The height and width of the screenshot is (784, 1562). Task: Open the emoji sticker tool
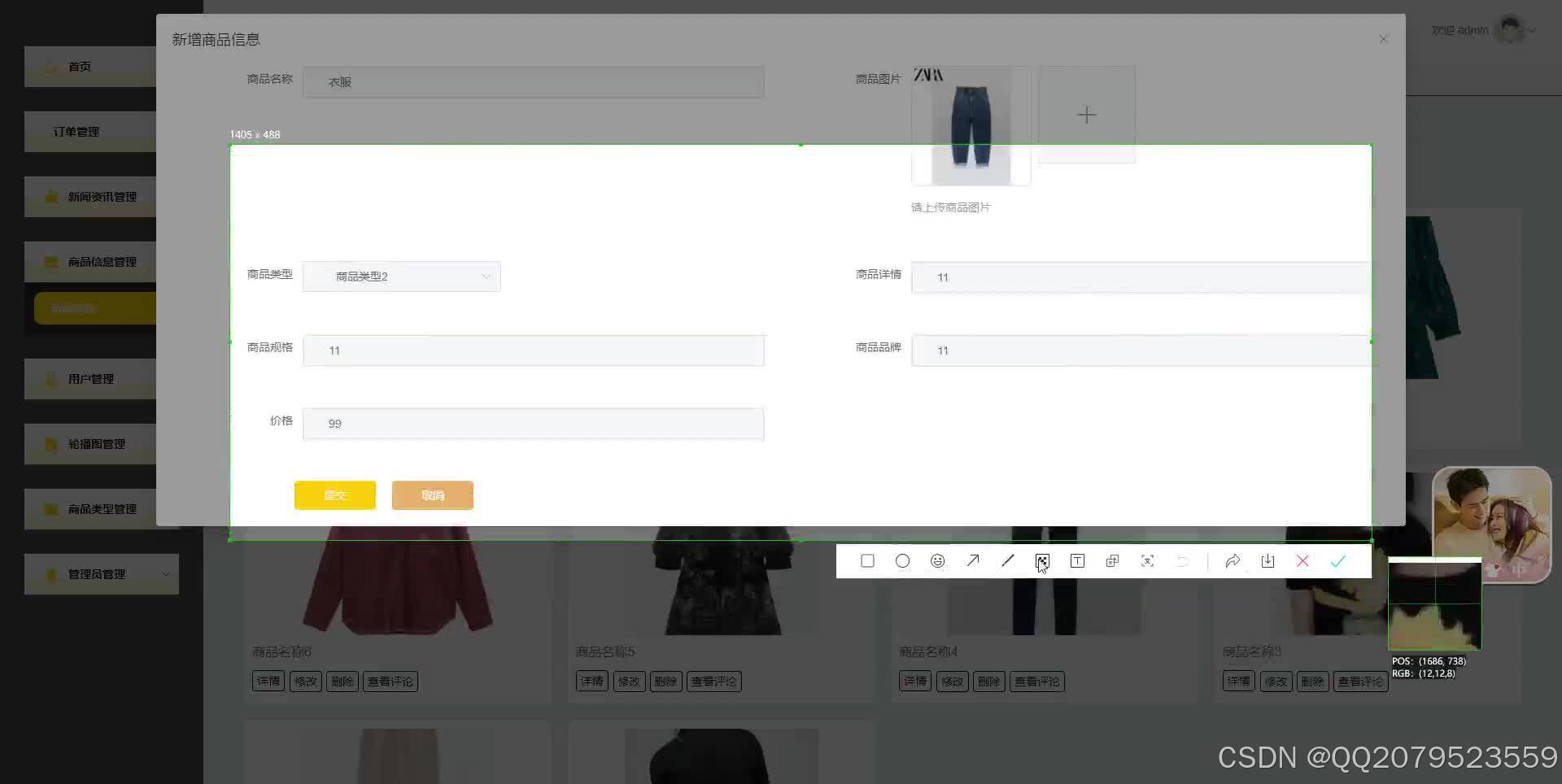(x=937, y=561)
